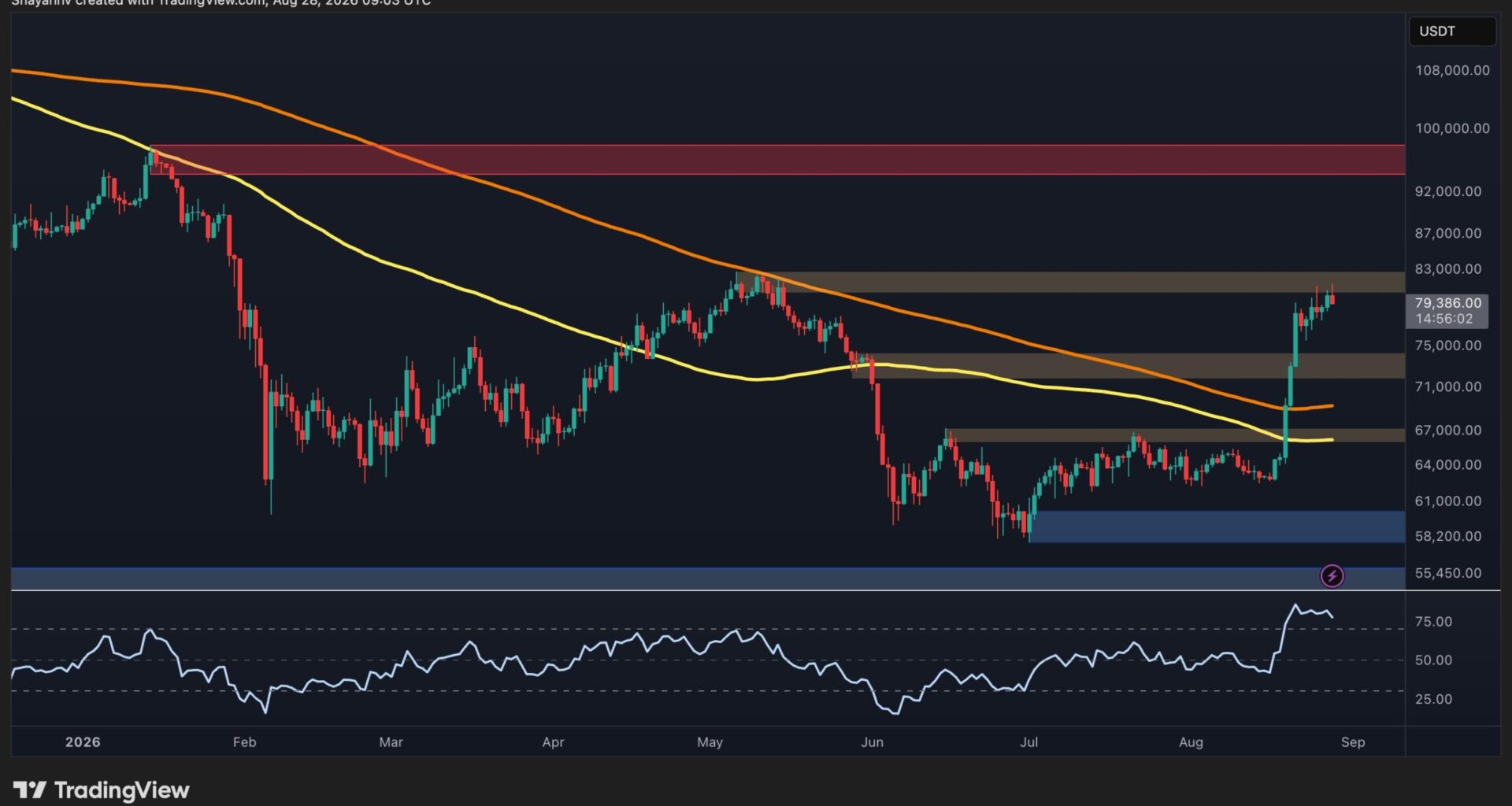Click the candle countdown timer 14:56:02
Image resolution: width=1512 pixels, height=806 pixels.
point(1443,319)
